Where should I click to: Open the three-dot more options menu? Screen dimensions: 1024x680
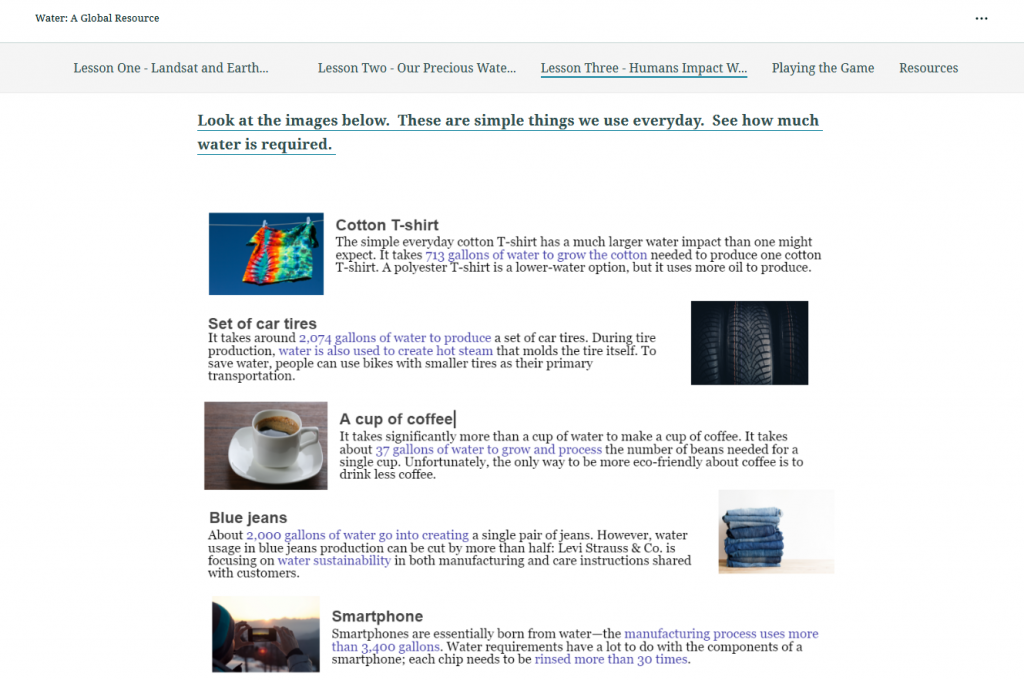click(x=981, y=19)
